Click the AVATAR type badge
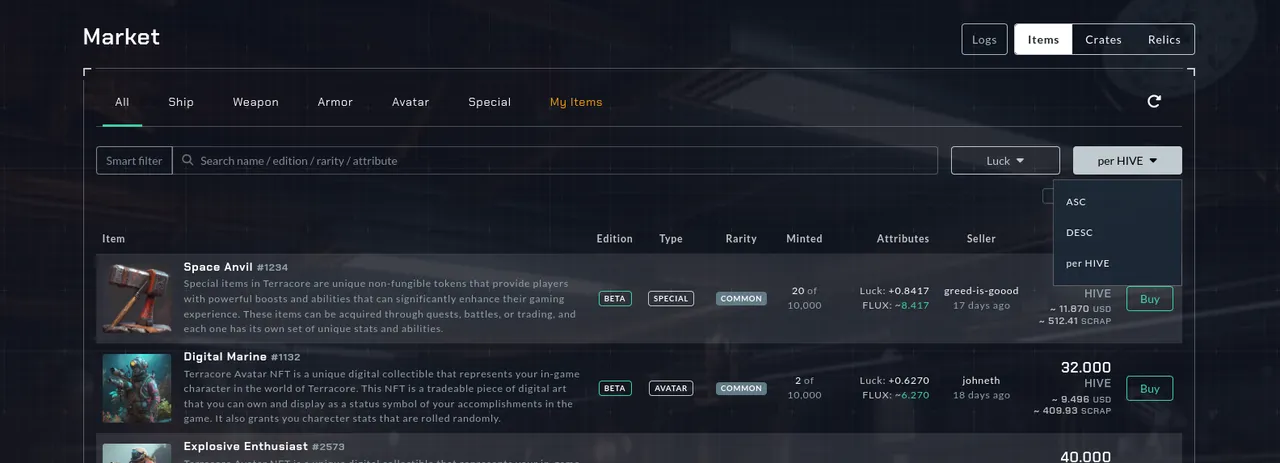This screenshot has height=463, width=1280. [x=671, y=388]
